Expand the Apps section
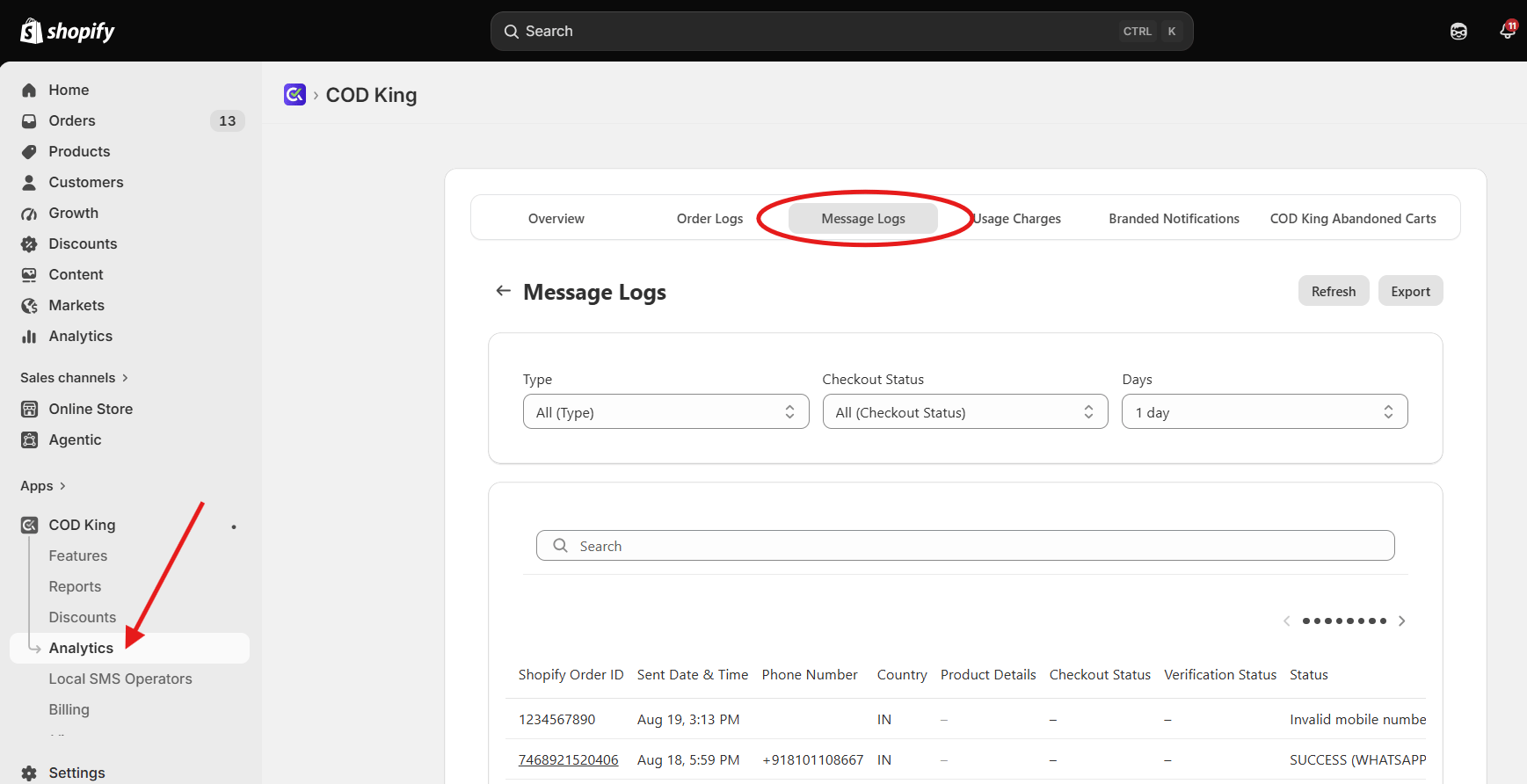The width and height of the screenshot is (1527, 784). tap(43, 485)
